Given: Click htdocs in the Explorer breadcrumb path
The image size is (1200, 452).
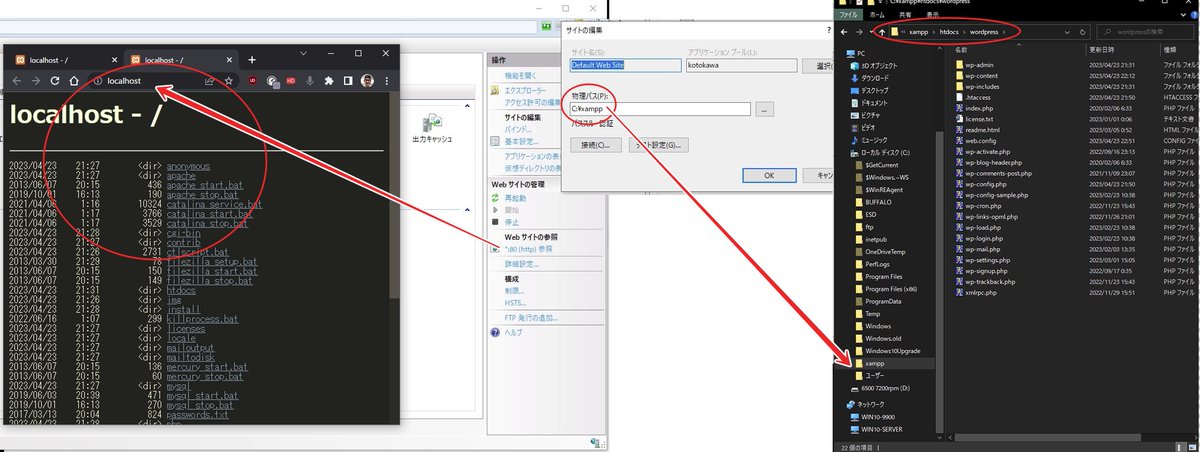Looking at the screenshot, I should tap(947, 32).
